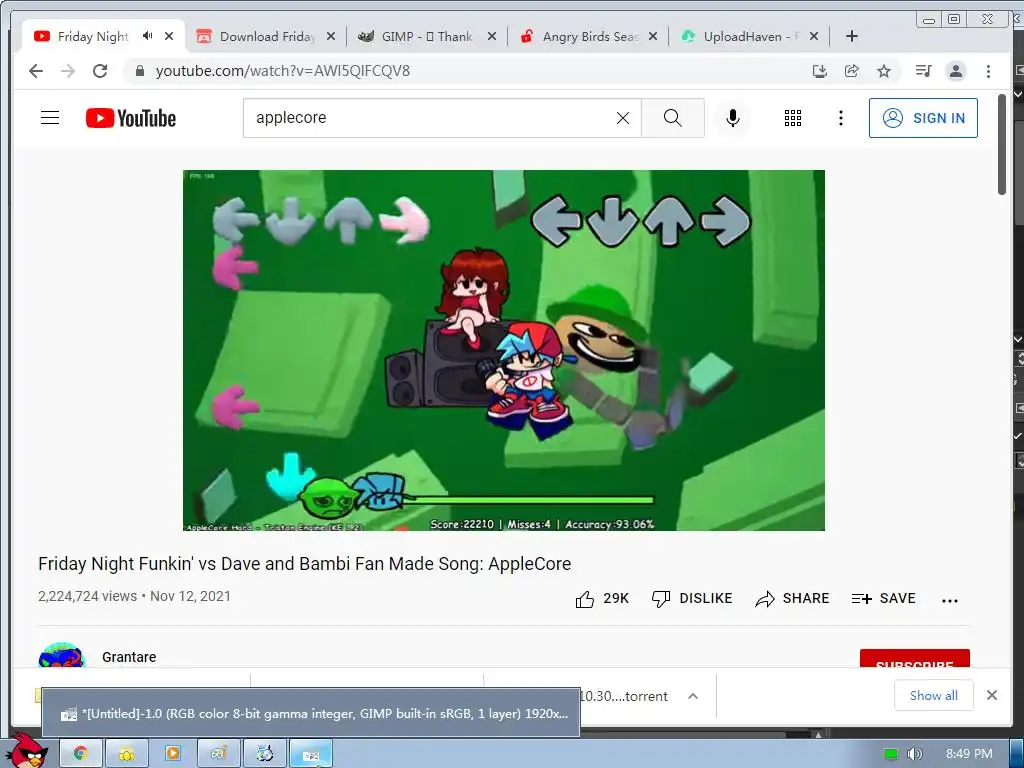
Task: Subscribe to the Grantare channel
Action: click(x=914, y=658)
